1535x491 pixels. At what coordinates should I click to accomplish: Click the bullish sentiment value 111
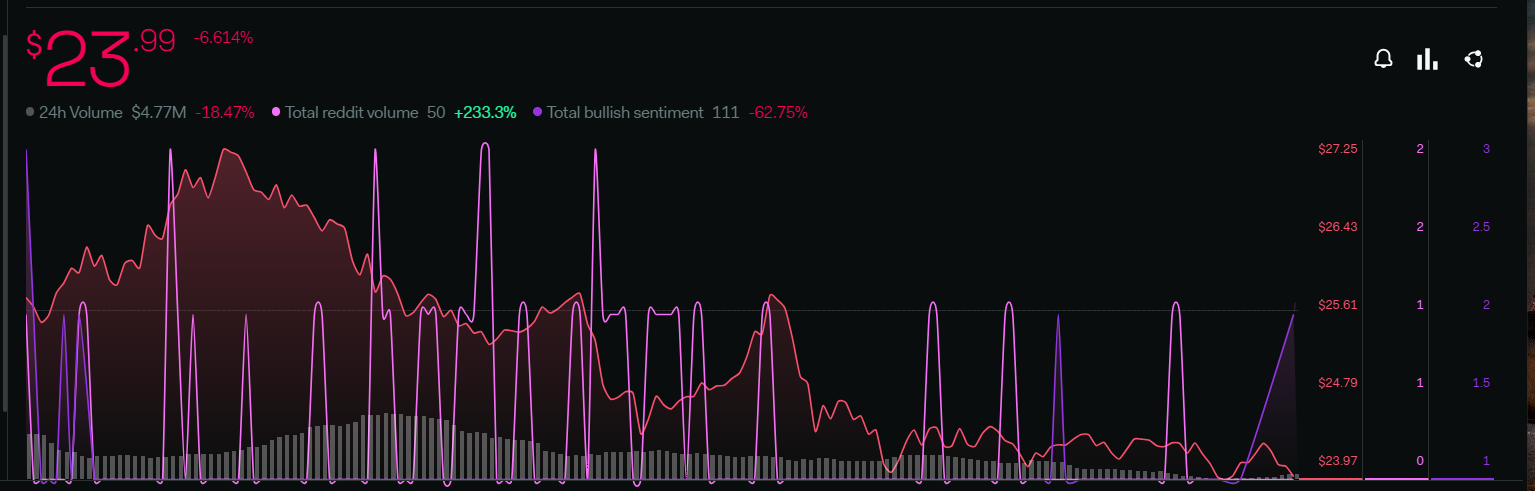pos(725,113)
